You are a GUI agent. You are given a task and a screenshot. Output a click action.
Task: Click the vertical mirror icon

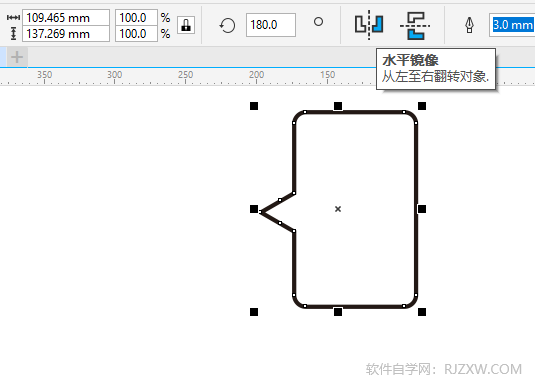[415, 26]
